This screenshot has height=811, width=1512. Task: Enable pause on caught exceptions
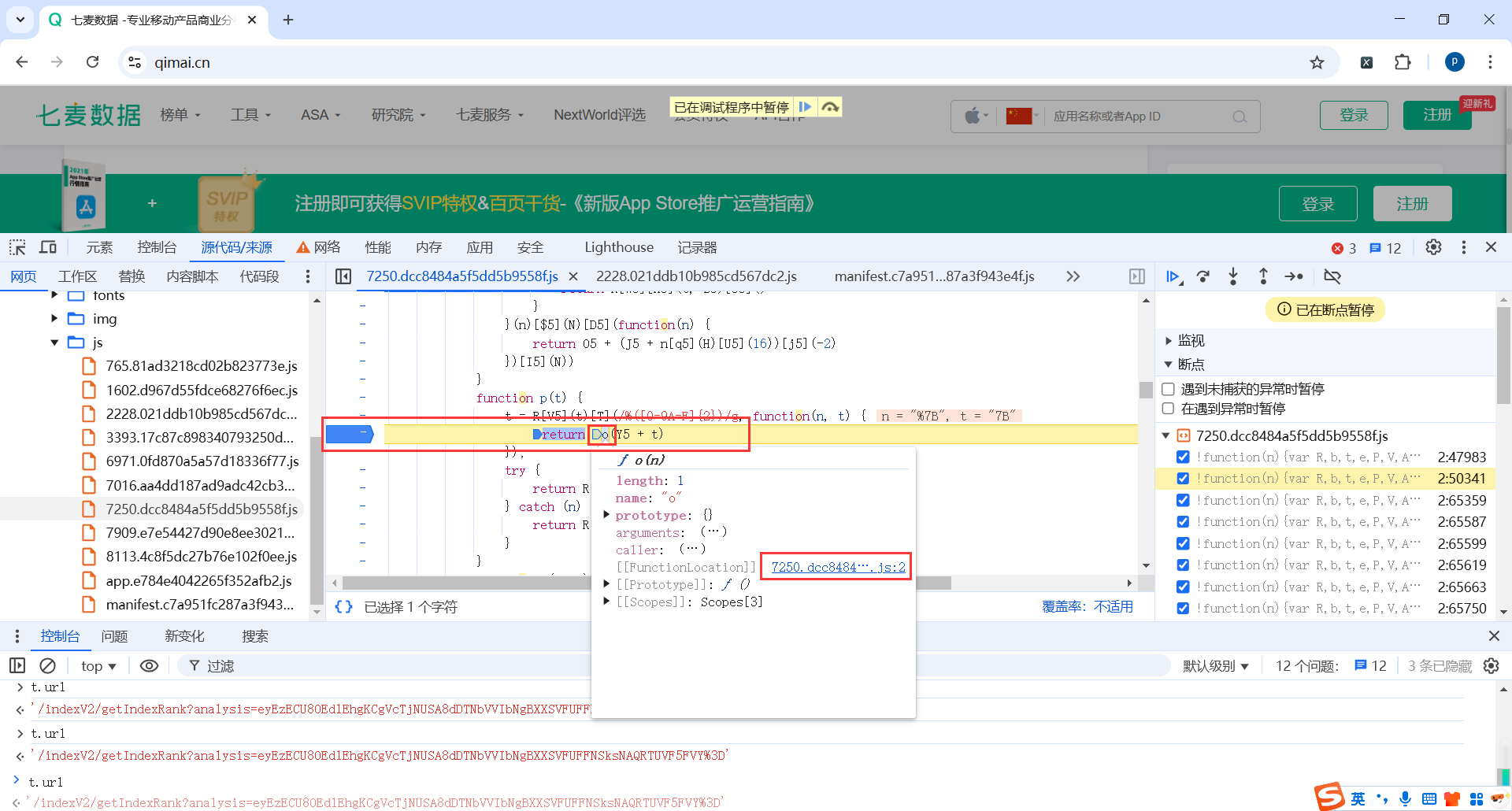pyautogui.click(x=1169, y=409)
